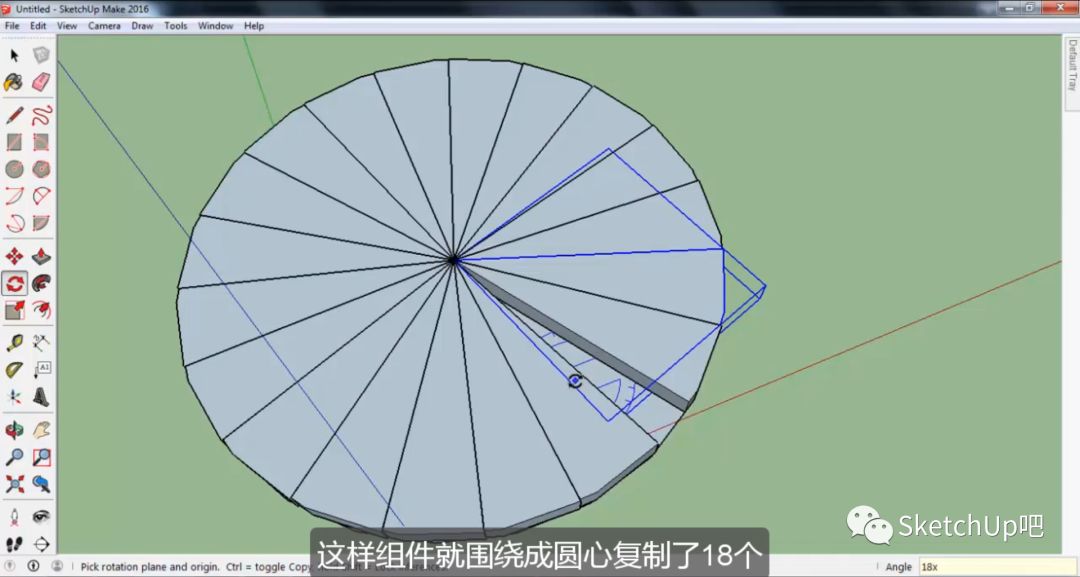Pick the 2 Point Arc tool
1080x577 pixels.
(41, 196)
